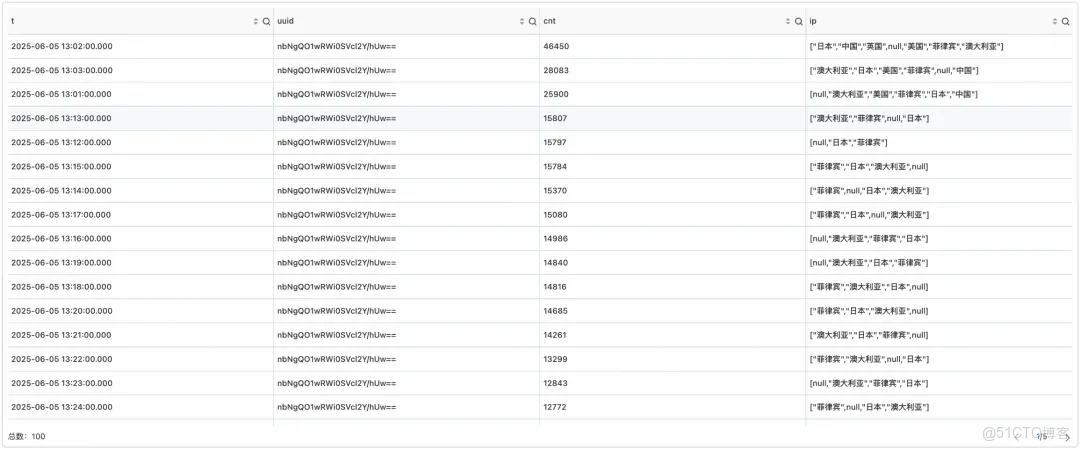Click cnt value 12772
The width and height of the screenshot is (1080, 450).
[555, 407]
